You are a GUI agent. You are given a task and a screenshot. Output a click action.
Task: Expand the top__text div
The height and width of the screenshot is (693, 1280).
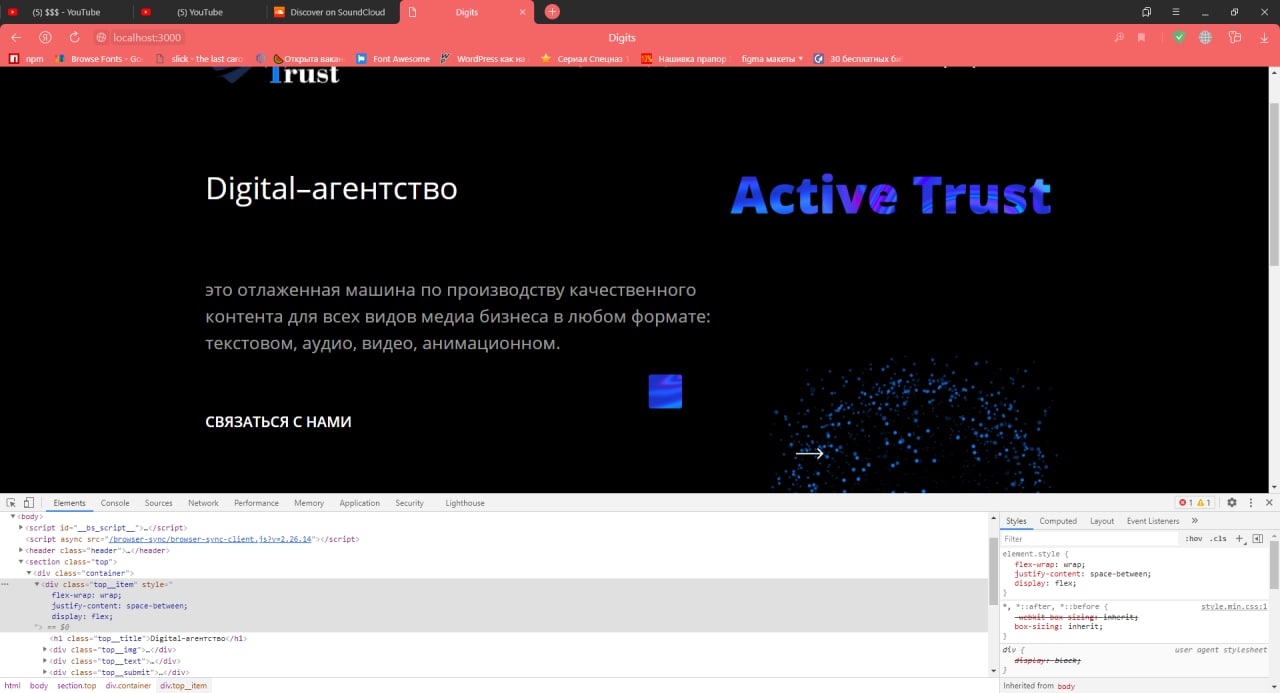[x=45, y=661]
